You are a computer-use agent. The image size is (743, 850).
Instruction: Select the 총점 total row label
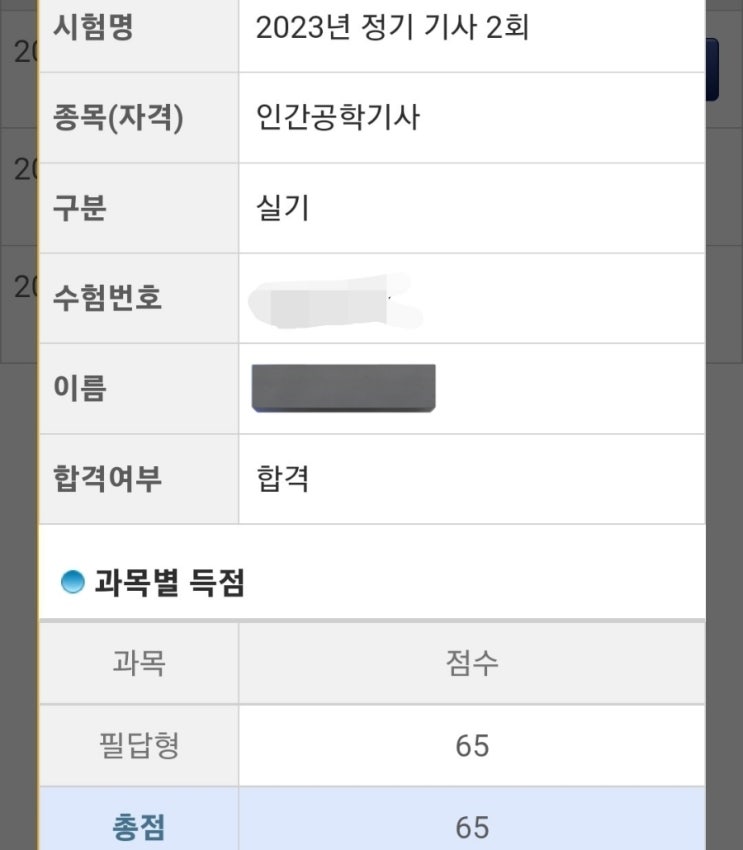pos(139,827)
